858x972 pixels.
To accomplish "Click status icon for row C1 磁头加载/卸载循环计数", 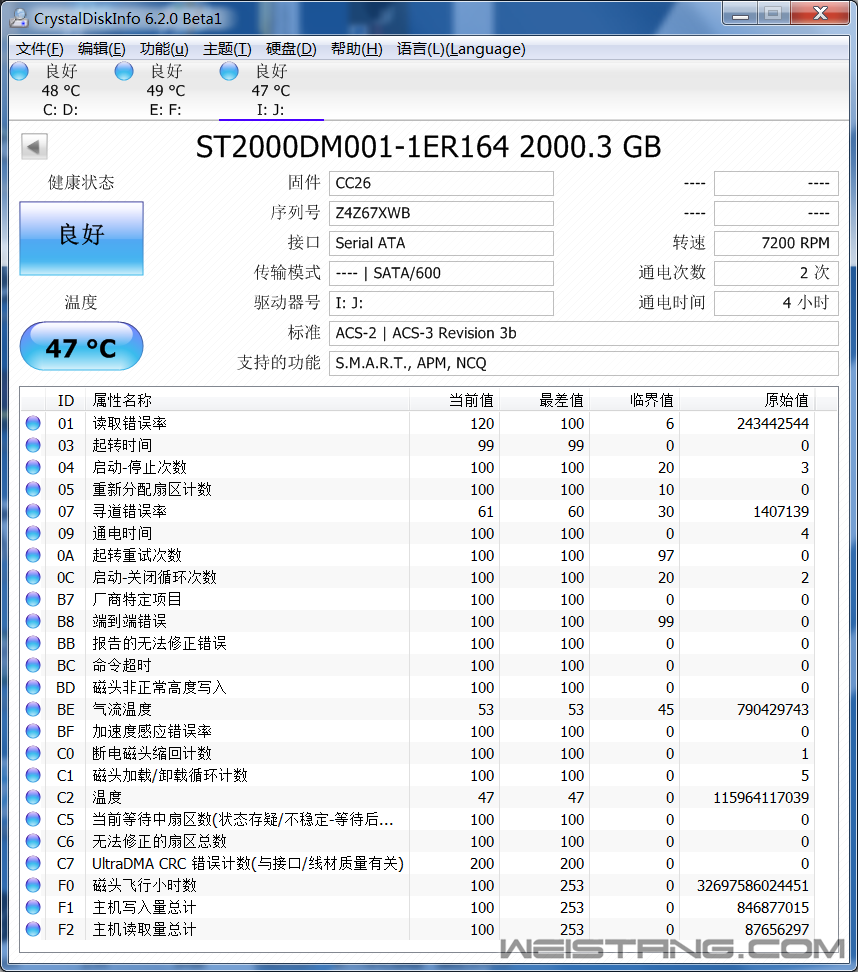I will (33, 775).
